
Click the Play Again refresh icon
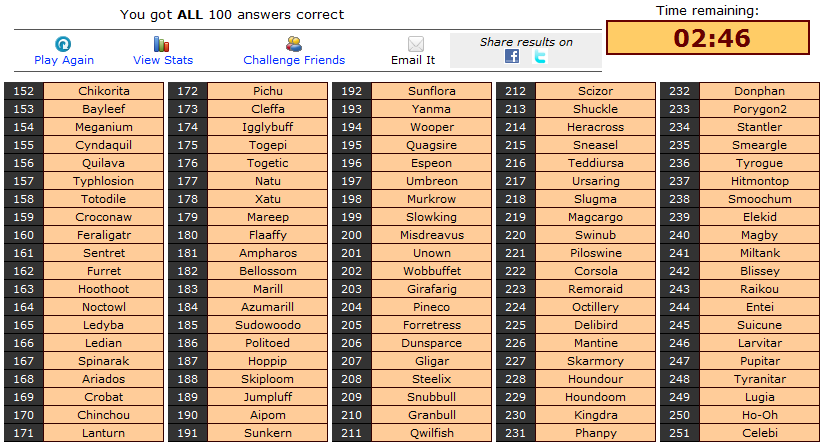[x=63, y=44]
